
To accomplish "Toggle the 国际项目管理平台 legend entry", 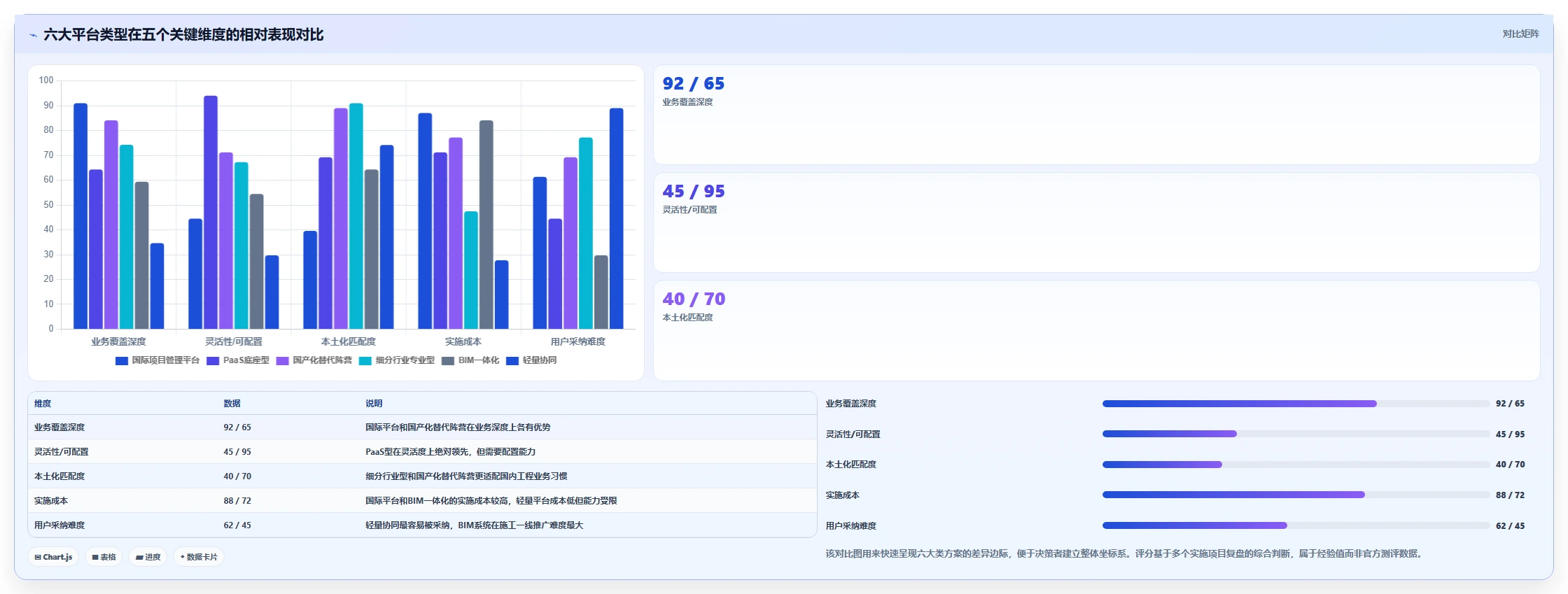I will pyautogui.click(x=157, y=360).
